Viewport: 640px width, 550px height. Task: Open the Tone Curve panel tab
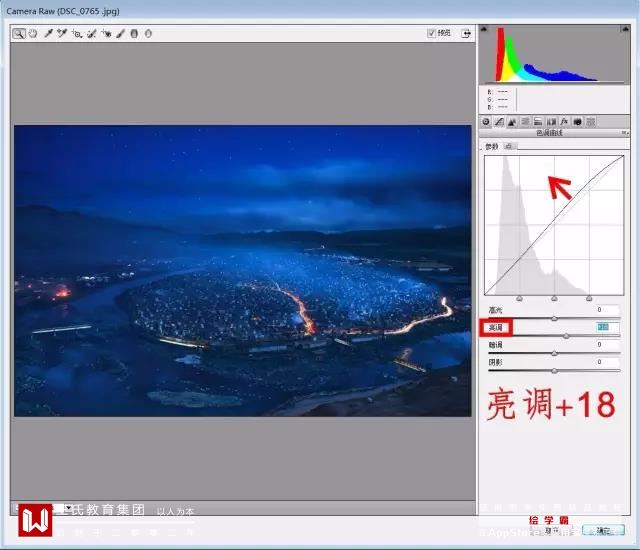[499, 122]
